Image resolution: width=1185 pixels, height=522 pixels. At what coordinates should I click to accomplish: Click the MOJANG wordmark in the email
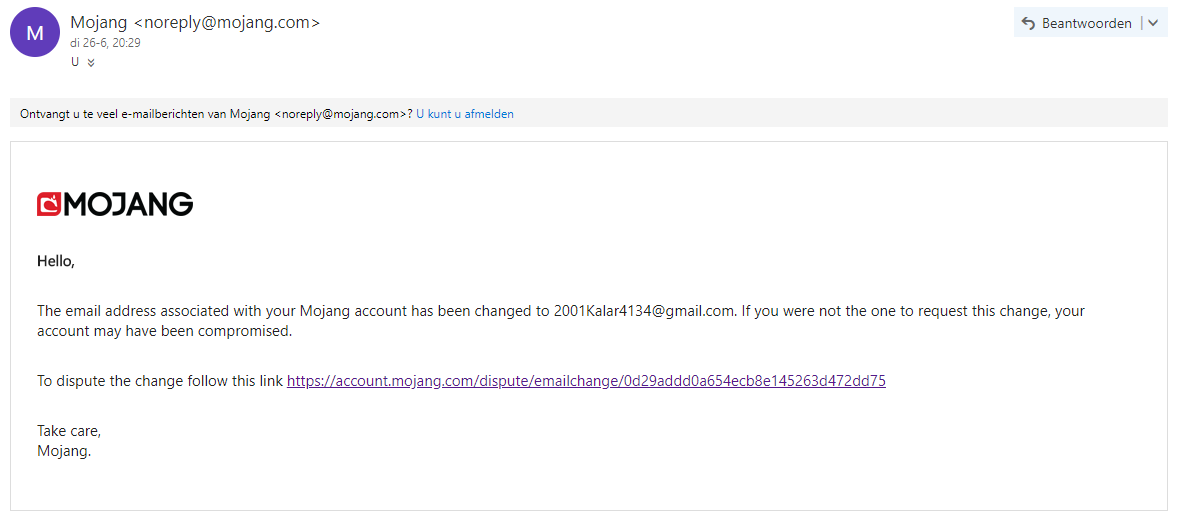(x=128, y=204)
